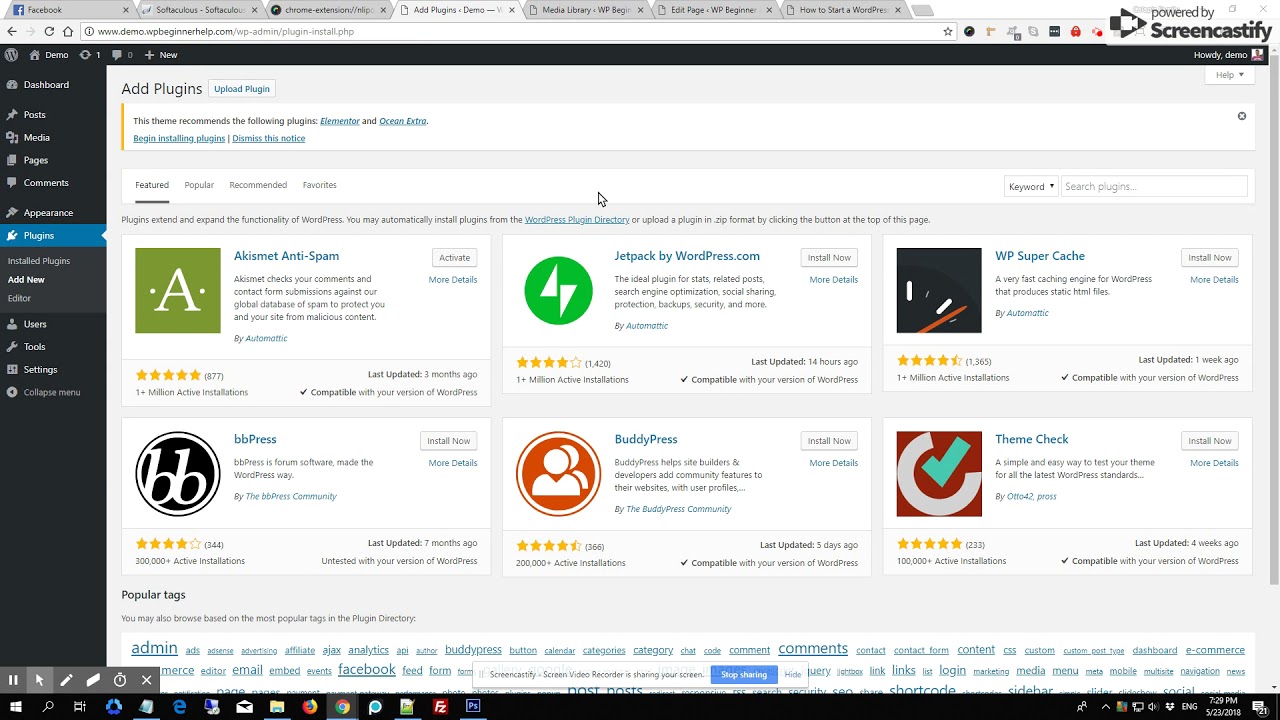
Task: Open the WordPress Plugin Directory link
Action: click(x=577, y=220)
